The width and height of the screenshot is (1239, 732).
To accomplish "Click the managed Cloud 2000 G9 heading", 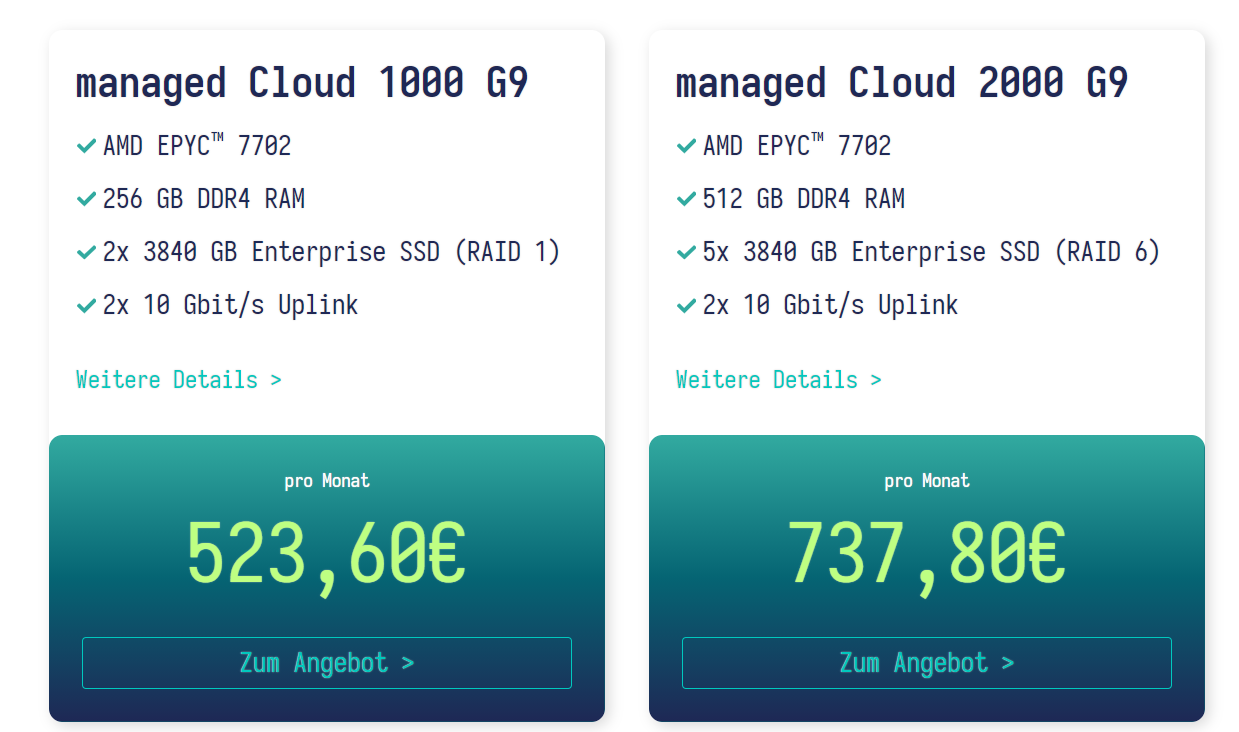I will tap(902, 83).
